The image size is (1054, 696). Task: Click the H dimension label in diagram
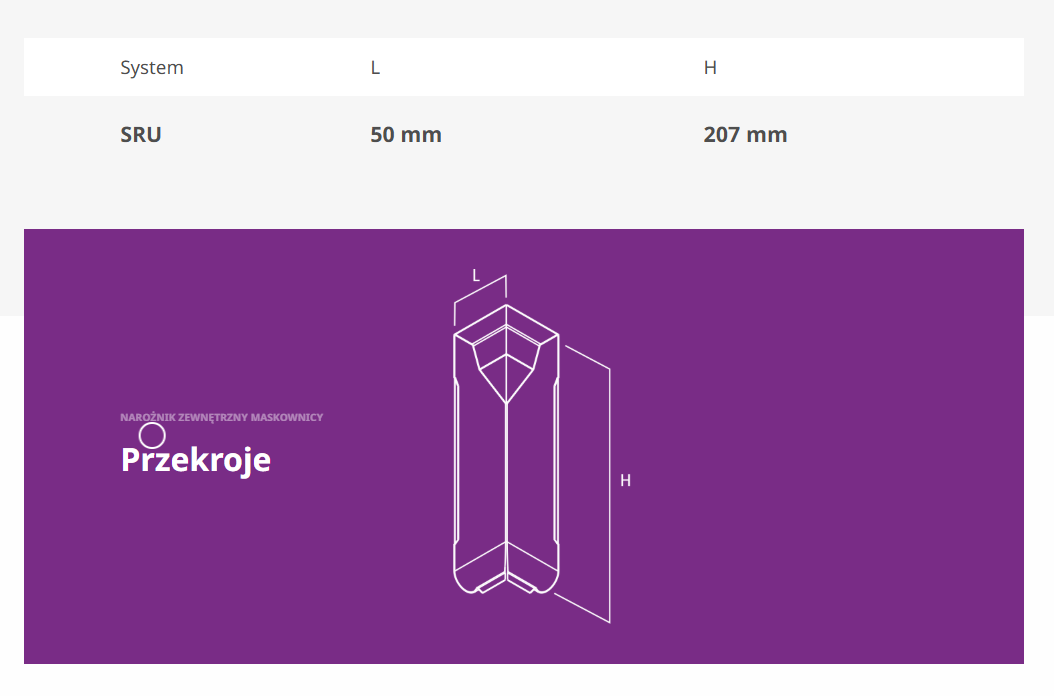click(625, 481)
